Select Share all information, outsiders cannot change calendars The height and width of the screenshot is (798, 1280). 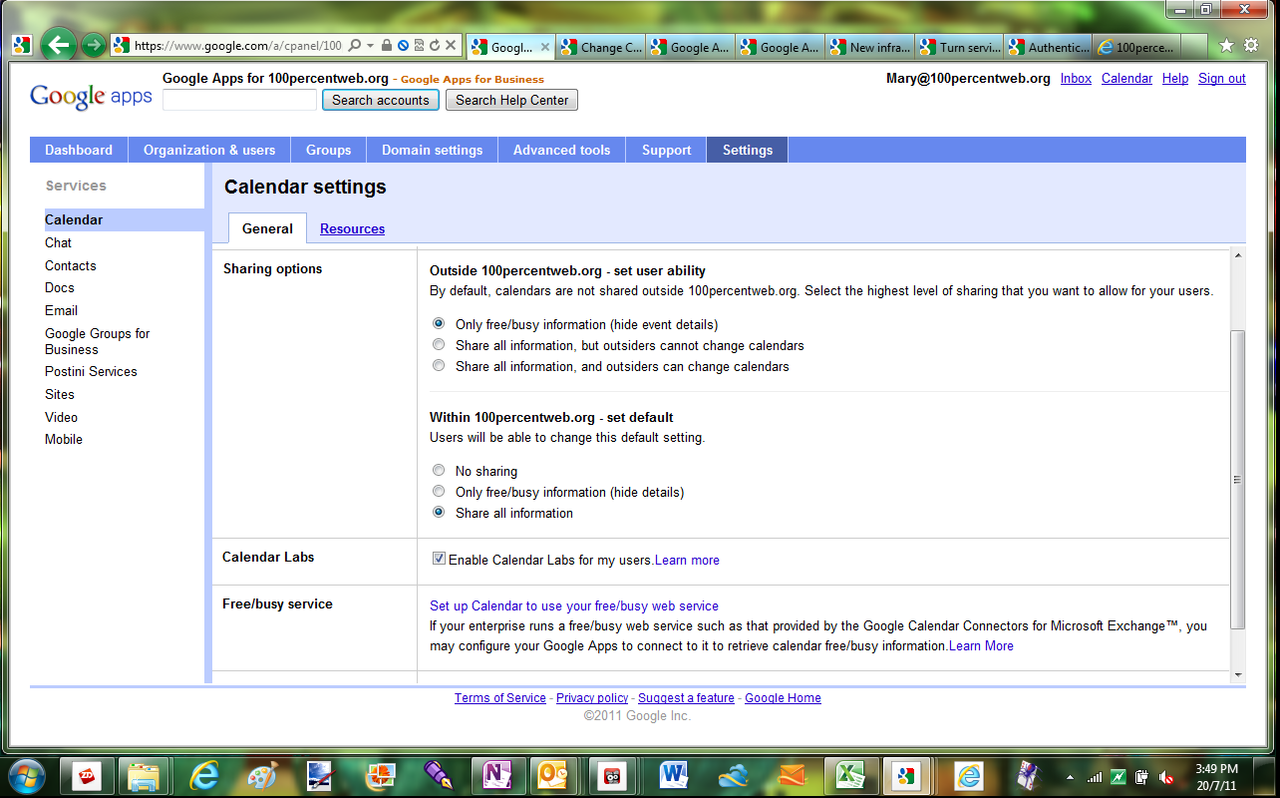coord(439,345)
